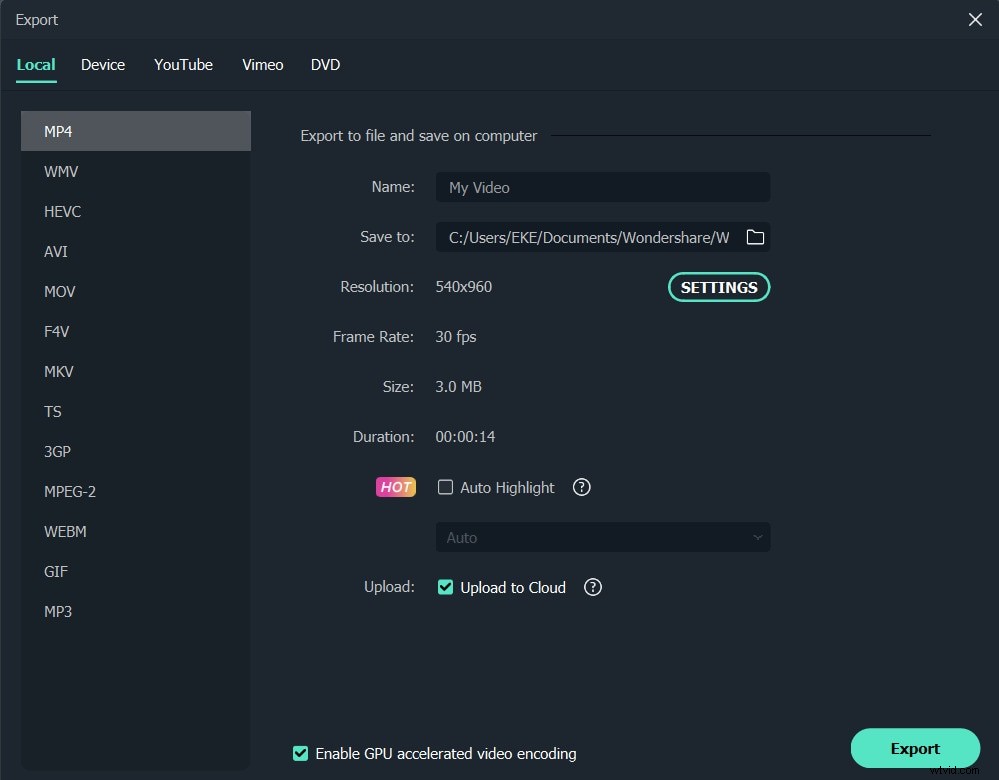Open the folder browser for save location

[x=755, y=237]
